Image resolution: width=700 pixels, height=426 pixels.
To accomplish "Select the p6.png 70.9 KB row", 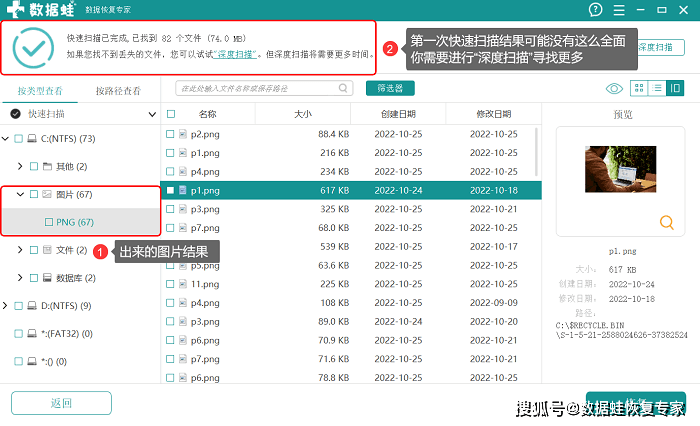I will point(351,340).
